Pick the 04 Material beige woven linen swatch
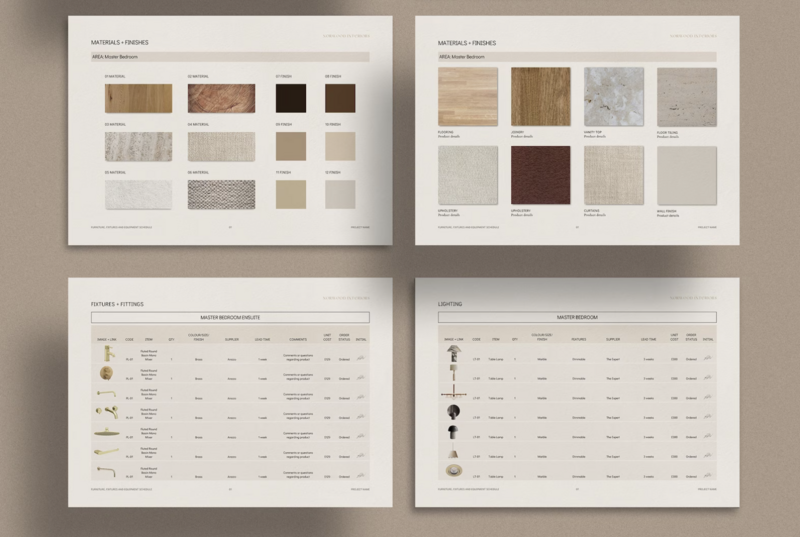Screen dimensions: 800x537 [x=221, y=146]
